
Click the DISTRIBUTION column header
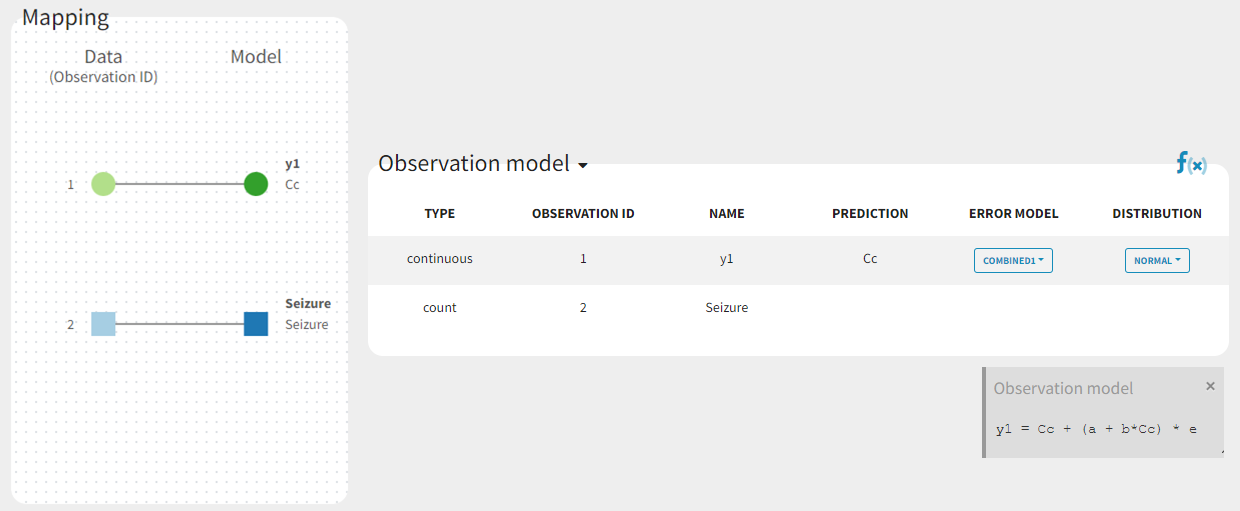tap(1157, 213)
